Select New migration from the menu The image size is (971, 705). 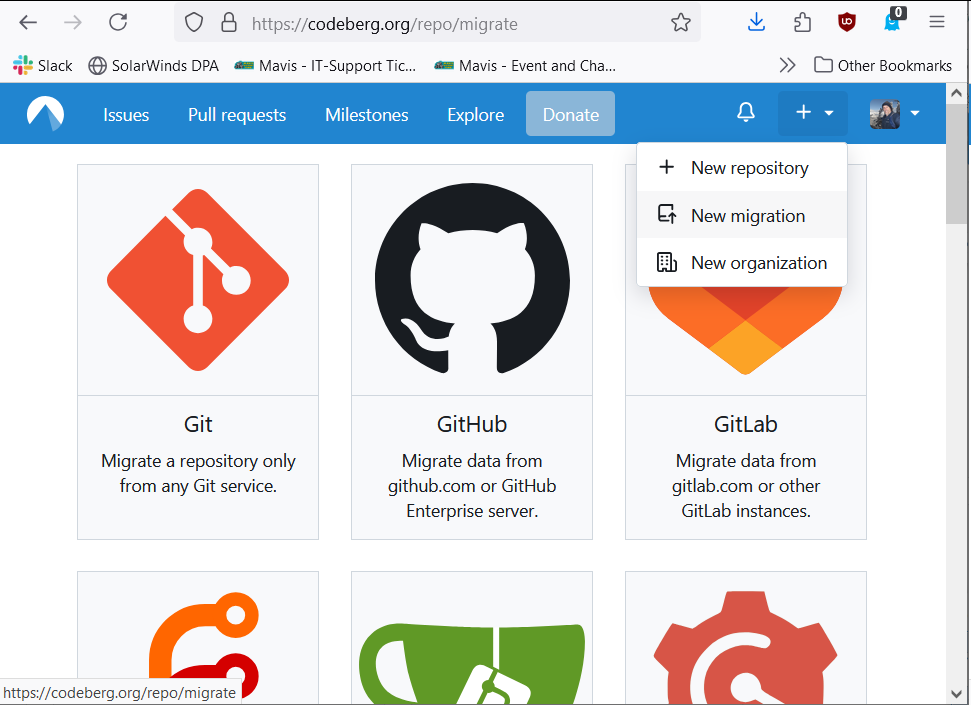click(x=742, y=215)
